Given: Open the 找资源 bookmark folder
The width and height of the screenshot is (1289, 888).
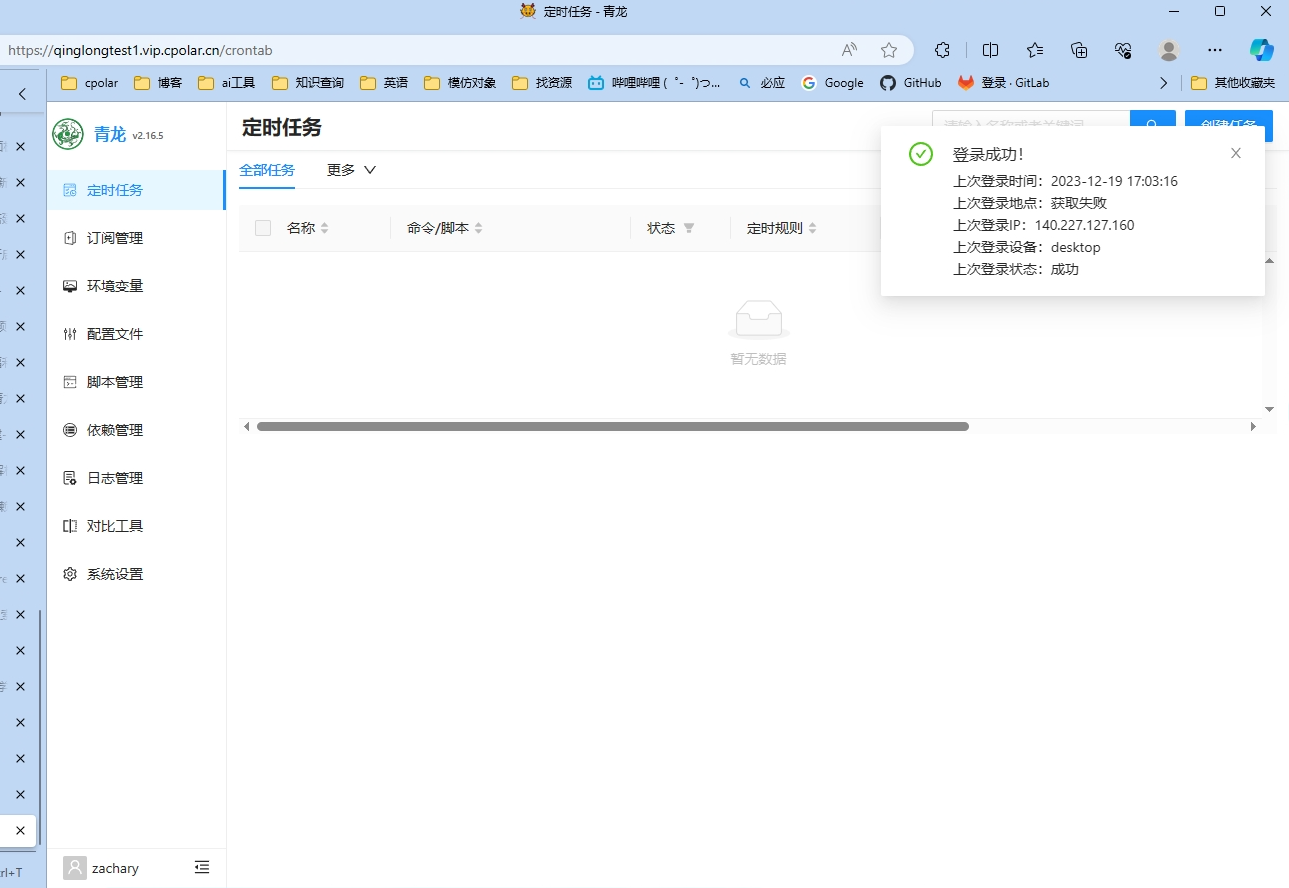Looking at the screenshot, I should [x=542, y=83].
